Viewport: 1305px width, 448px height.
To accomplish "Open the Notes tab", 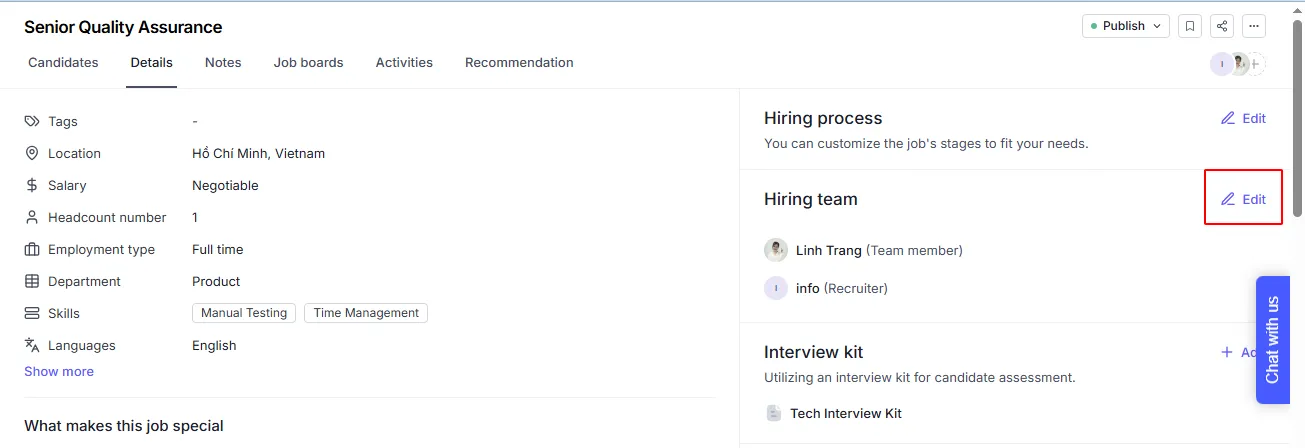I will click(223, 62).
